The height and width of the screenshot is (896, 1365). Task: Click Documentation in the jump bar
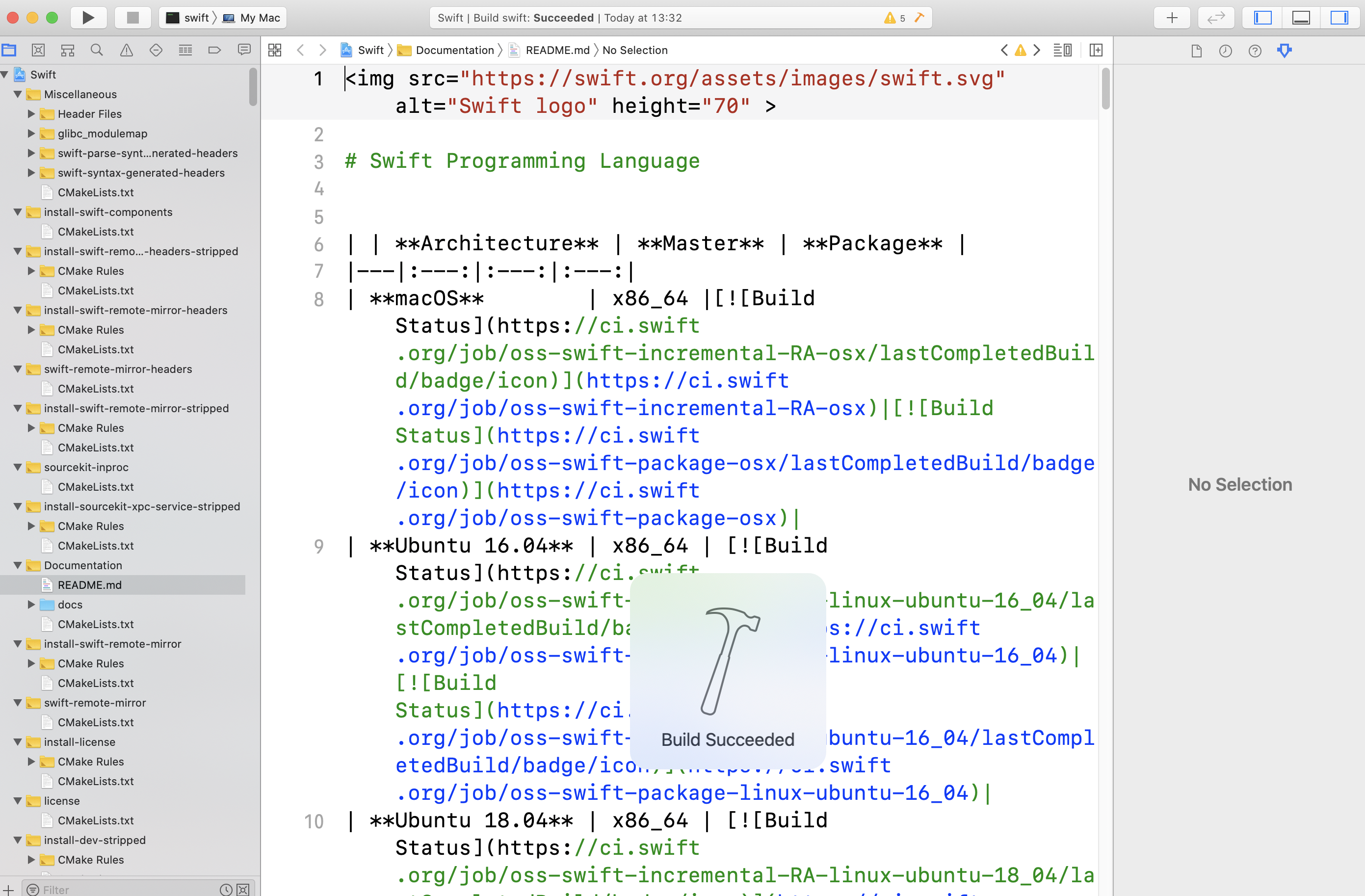pyautogui.click(x=446, y=51)
